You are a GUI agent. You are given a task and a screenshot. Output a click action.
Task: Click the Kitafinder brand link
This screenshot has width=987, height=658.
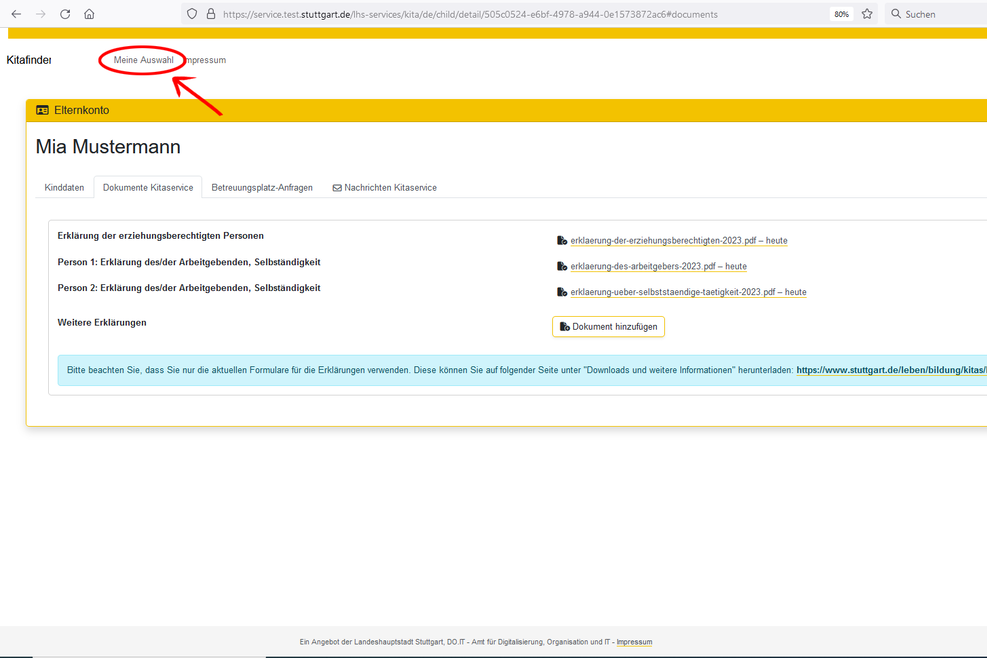[29, 60]
